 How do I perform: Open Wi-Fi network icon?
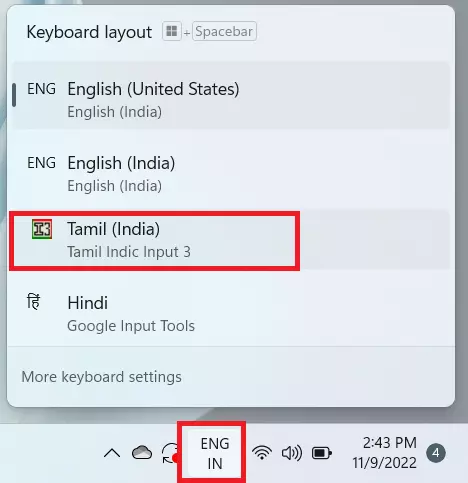pos(262,453)
